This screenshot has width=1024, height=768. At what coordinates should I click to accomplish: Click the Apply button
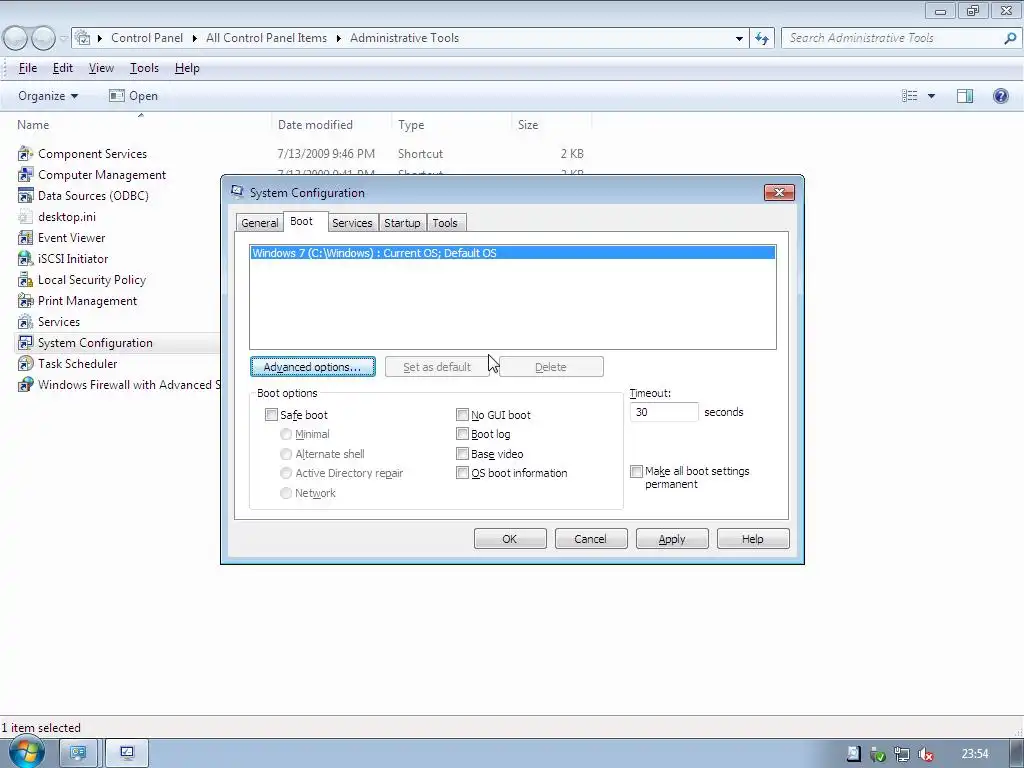[x=672, y=539]
